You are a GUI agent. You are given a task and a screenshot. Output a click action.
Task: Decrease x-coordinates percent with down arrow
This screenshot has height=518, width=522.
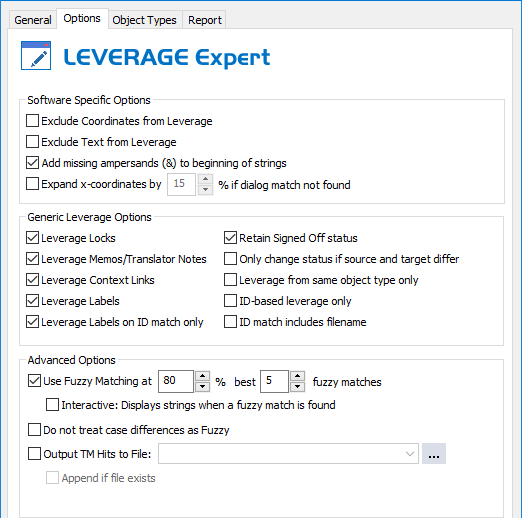point(205,190)
